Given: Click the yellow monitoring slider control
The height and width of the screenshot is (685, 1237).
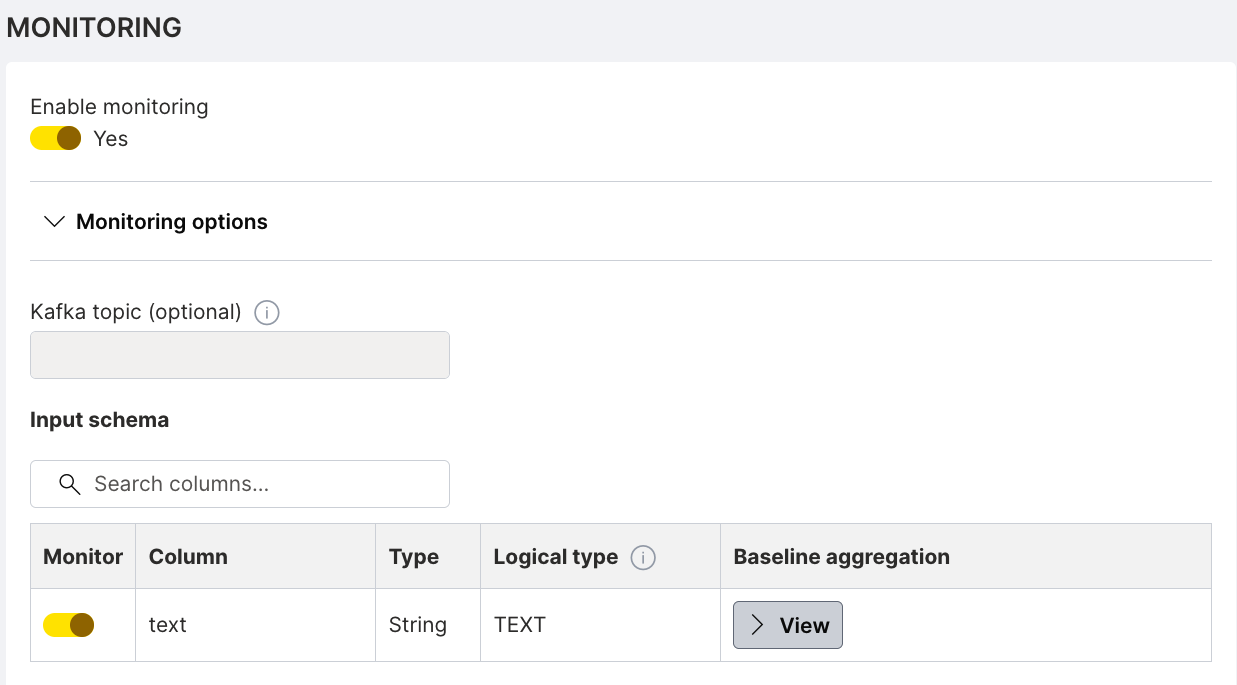Looking at the screenshot, I should coord(55,138).
